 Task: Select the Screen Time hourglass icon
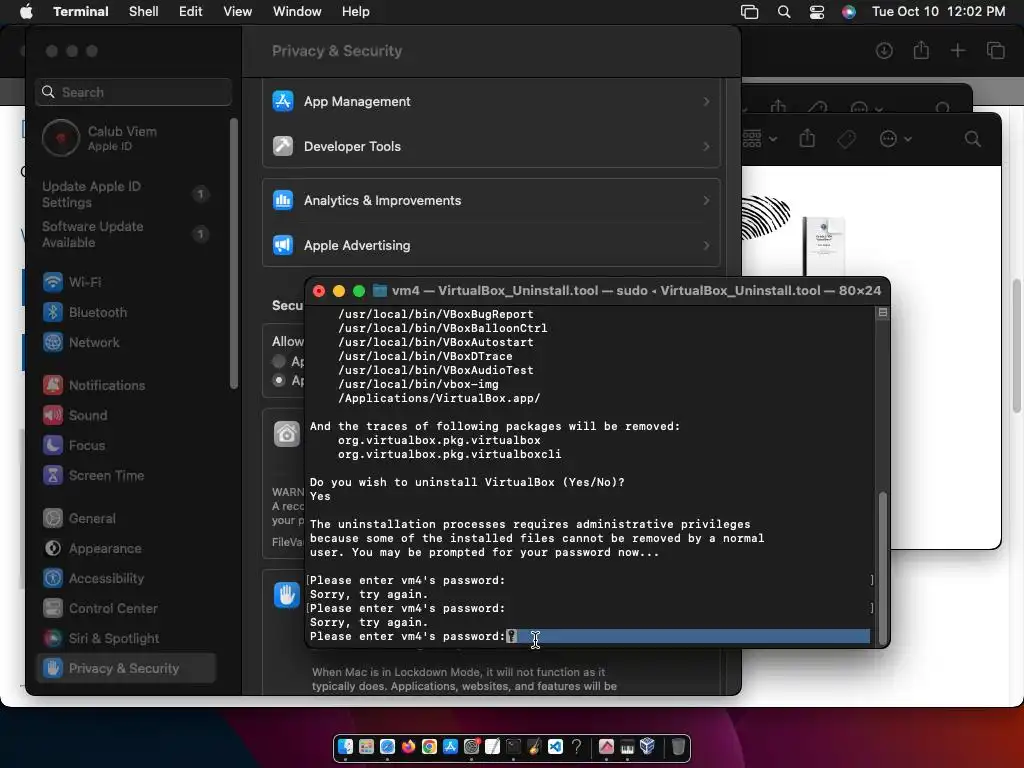tap(53, 475)
